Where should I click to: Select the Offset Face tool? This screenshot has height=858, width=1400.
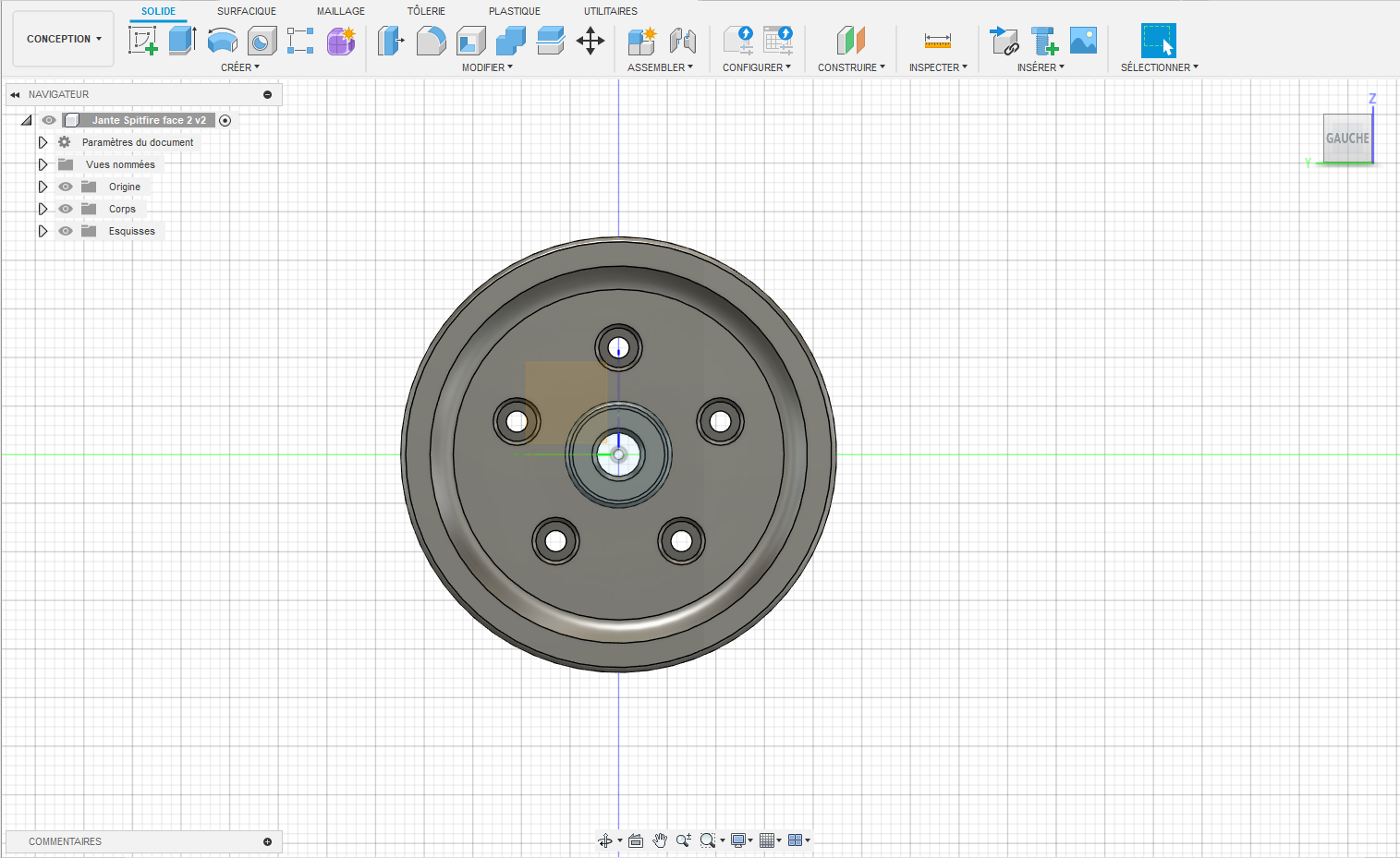[550, 41]
